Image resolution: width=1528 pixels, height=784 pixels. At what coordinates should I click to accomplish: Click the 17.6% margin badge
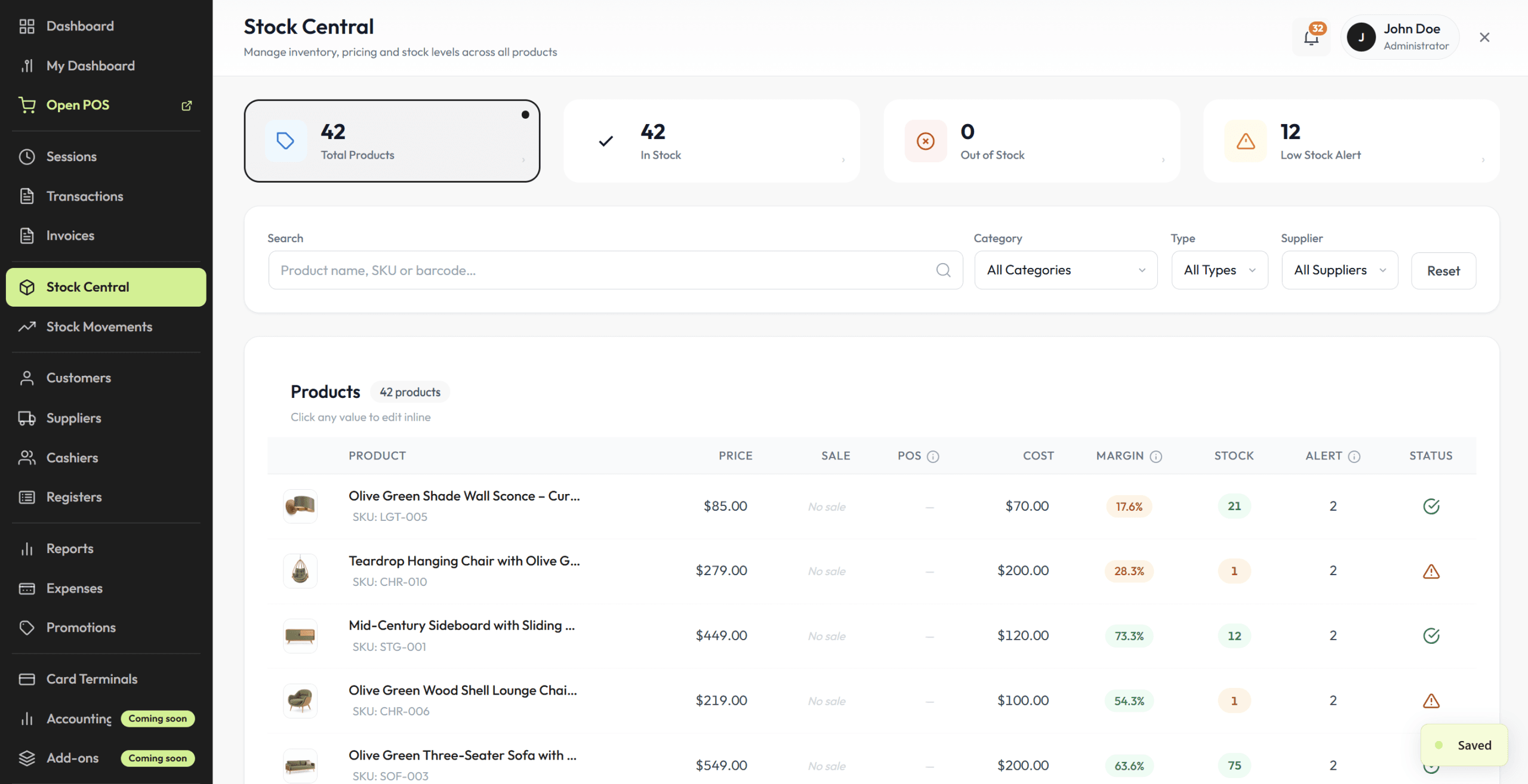(1129, 507)
